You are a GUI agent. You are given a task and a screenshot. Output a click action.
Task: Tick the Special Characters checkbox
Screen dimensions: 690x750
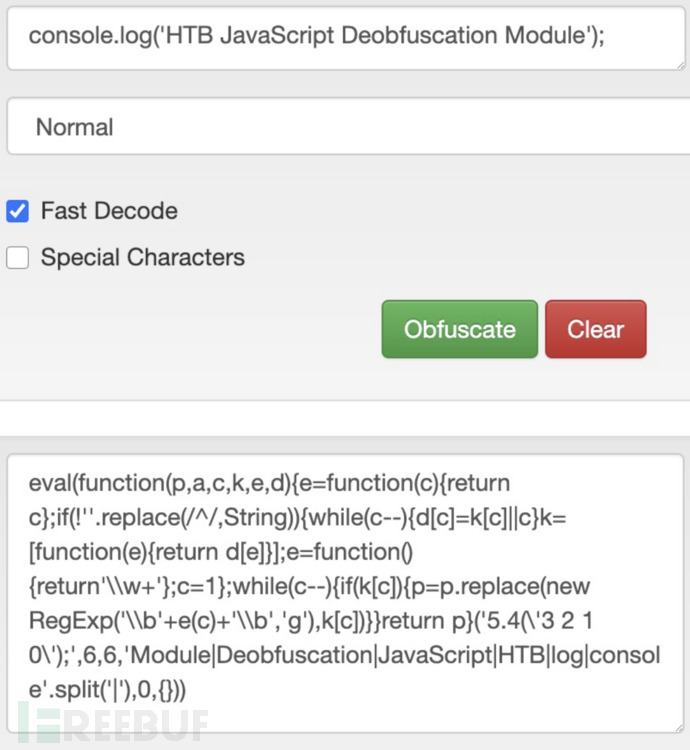17,258
